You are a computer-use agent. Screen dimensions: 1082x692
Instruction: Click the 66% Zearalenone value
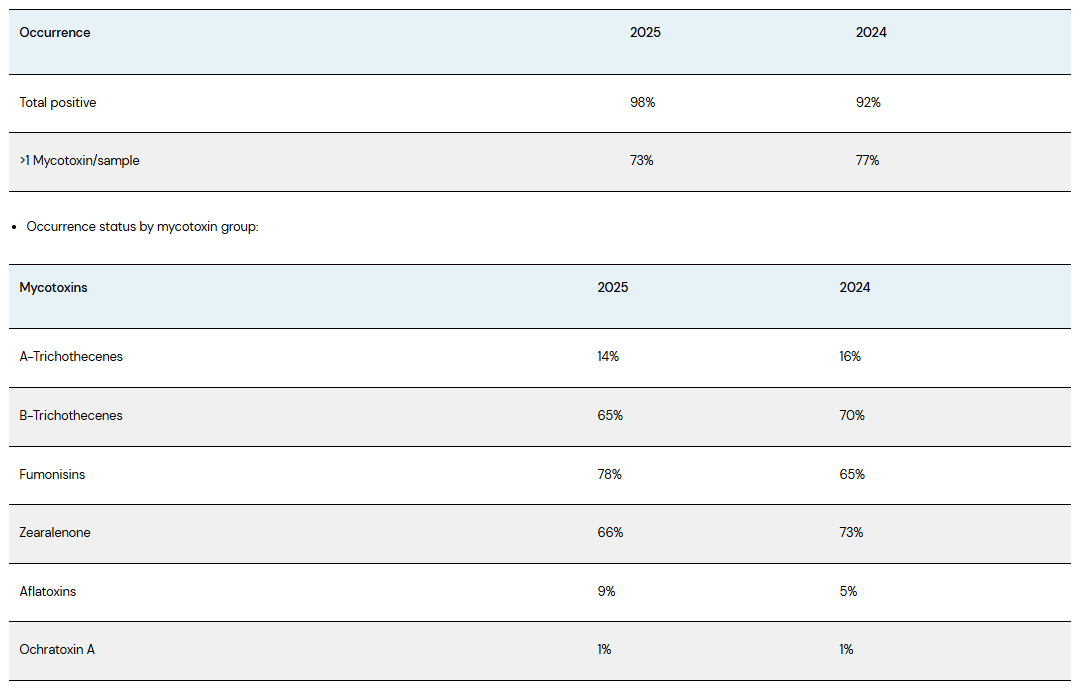tap(610, 533)
